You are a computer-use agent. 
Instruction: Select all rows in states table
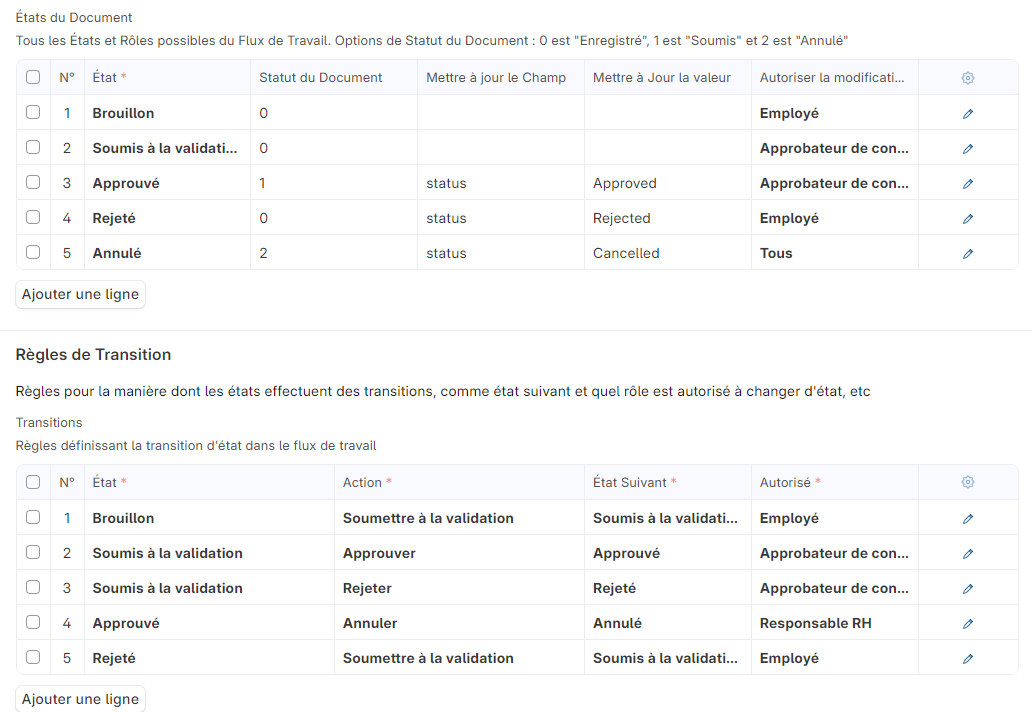[x=33, y=77]
